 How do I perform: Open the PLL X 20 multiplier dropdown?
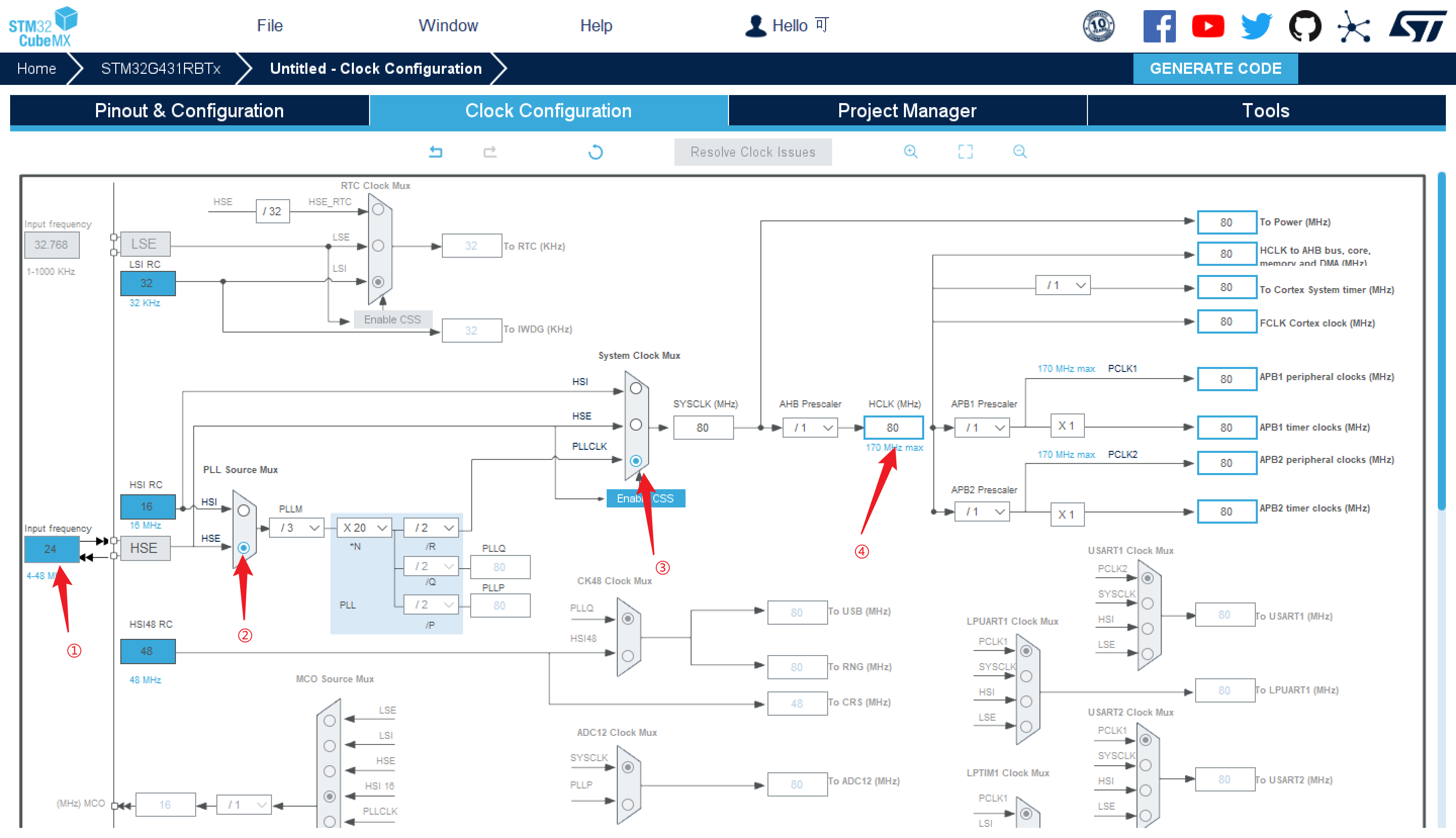point(364,528)
